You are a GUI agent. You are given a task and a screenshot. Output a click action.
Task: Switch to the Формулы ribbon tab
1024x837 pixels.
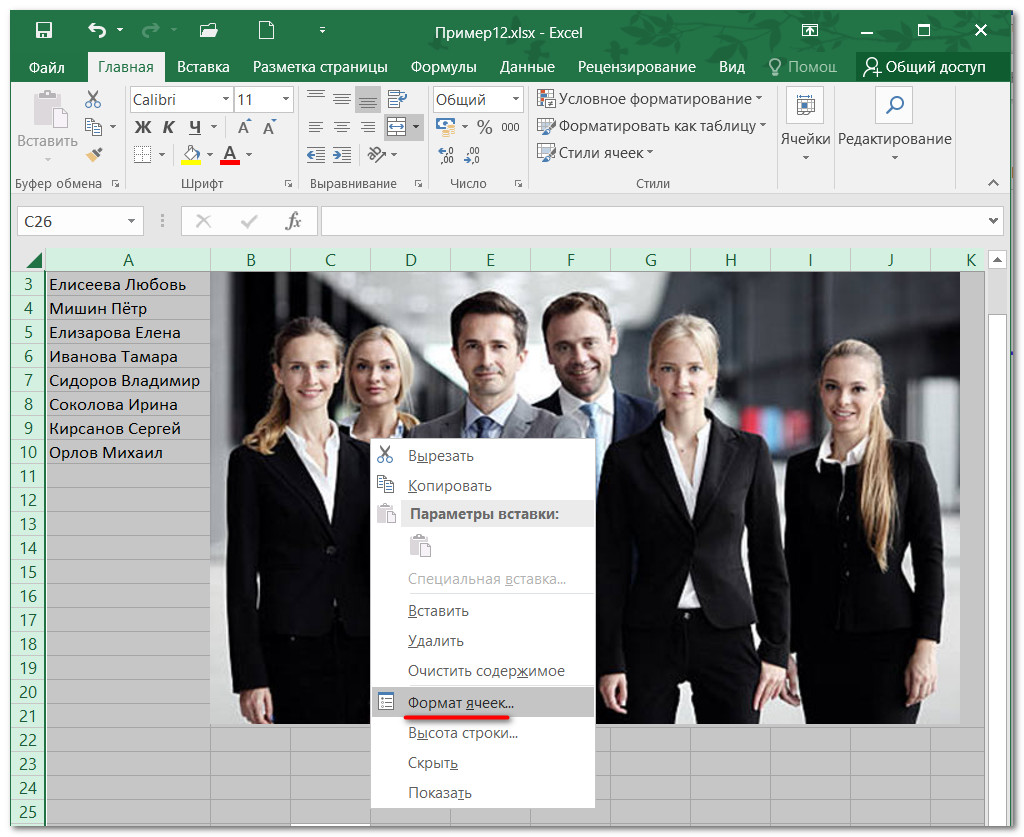[443, 67]
